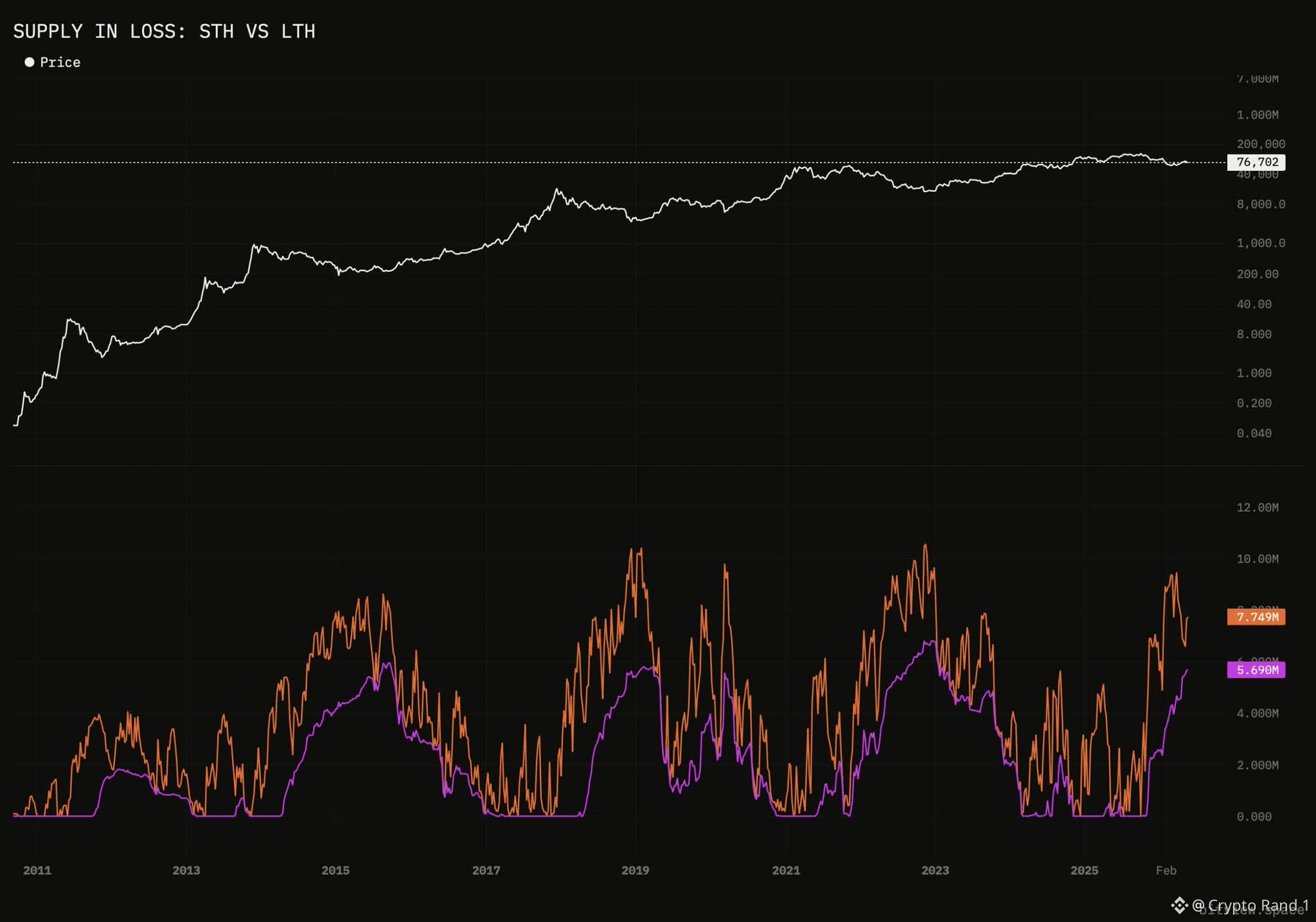Click the 4.000M supply axis label
The width and height of the screenshot is (1316, 922).
(1258, 713)
